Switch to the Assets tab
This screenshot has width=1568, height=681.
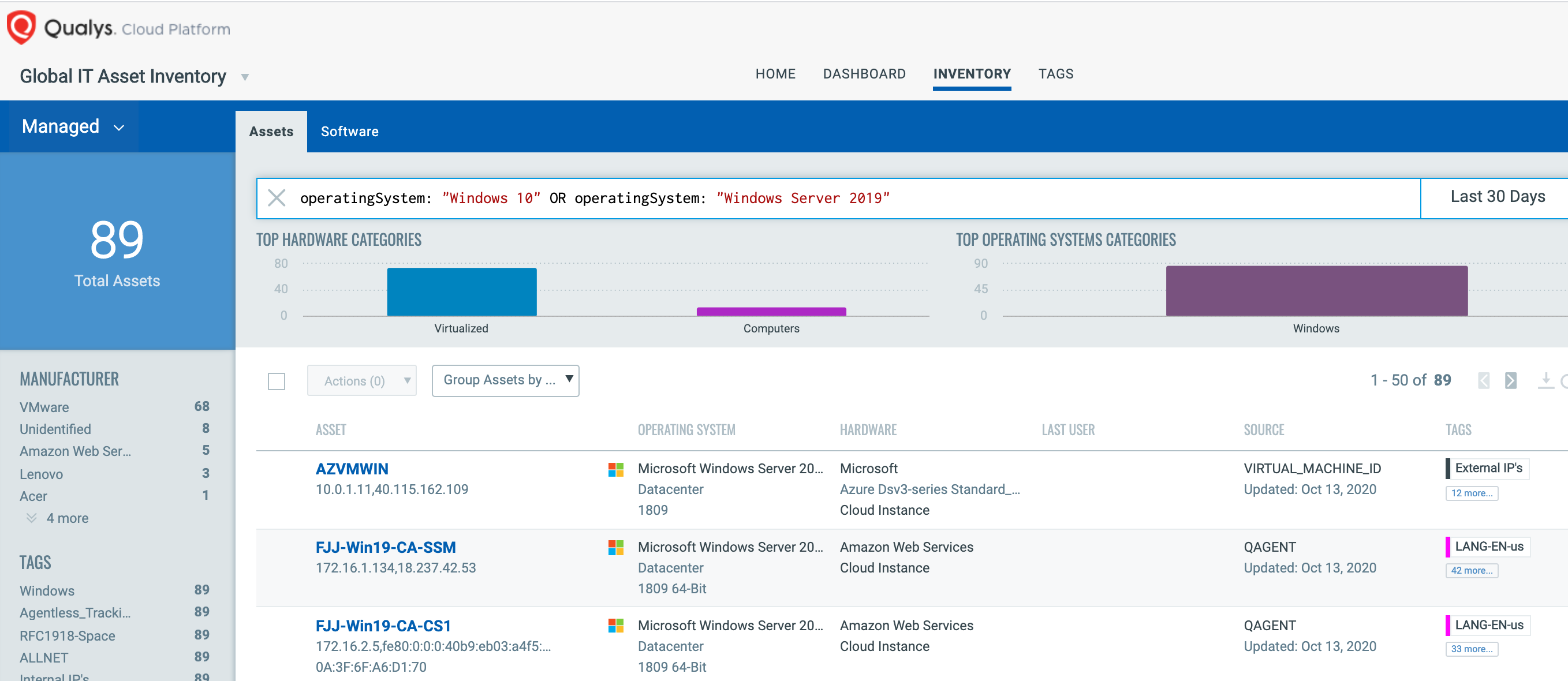coord(271,132)
